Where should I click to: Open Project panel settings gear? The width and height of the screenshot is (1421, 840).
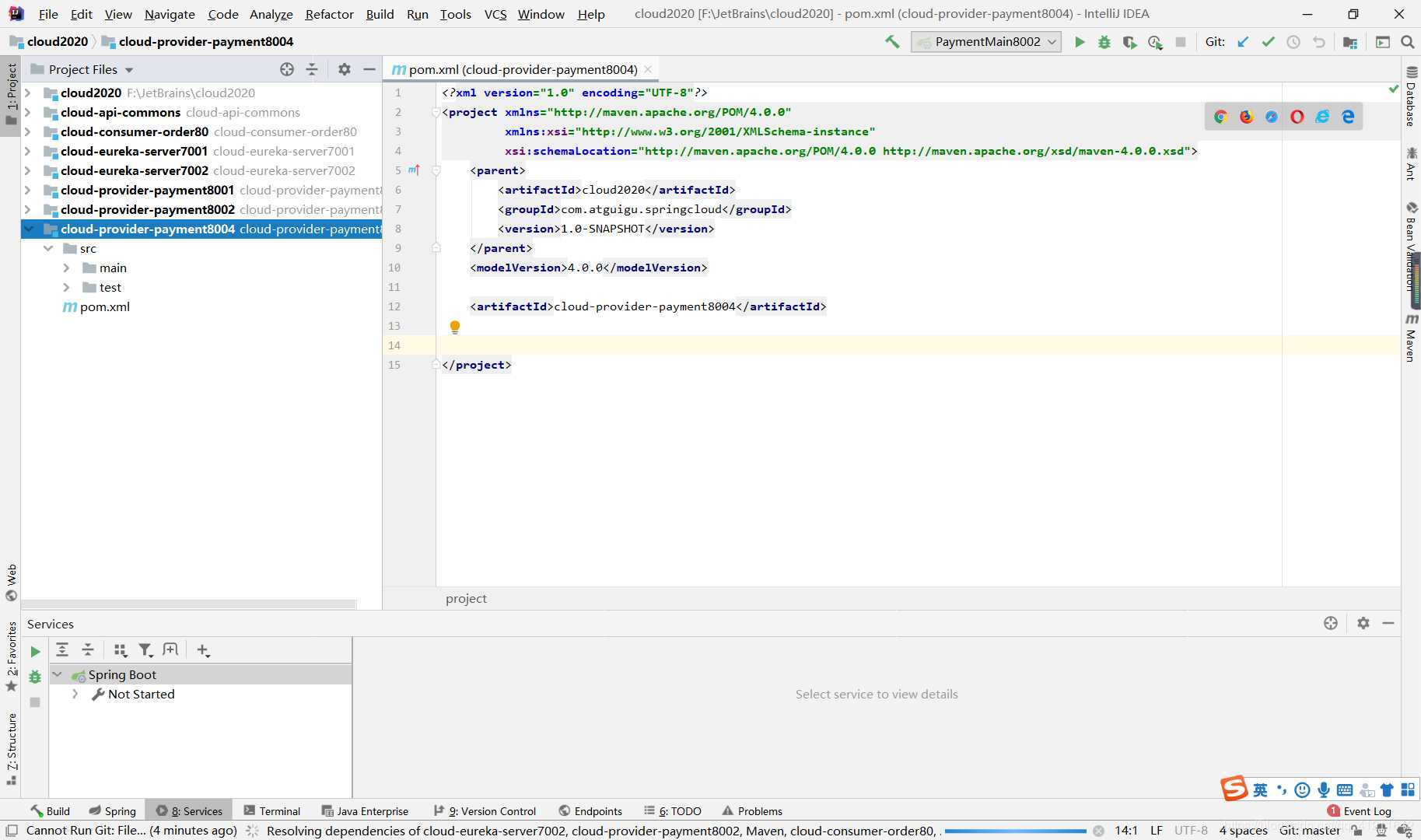[x=345, y=69]
